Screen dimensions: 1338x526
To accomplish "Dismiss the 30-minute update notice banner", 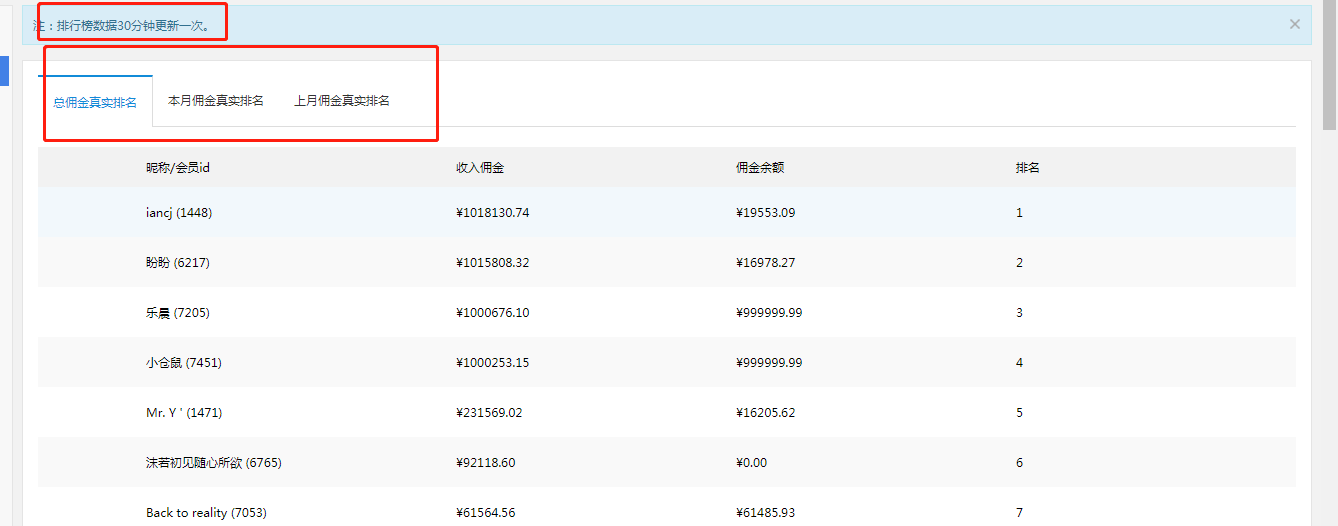I will pos(1294,24).
